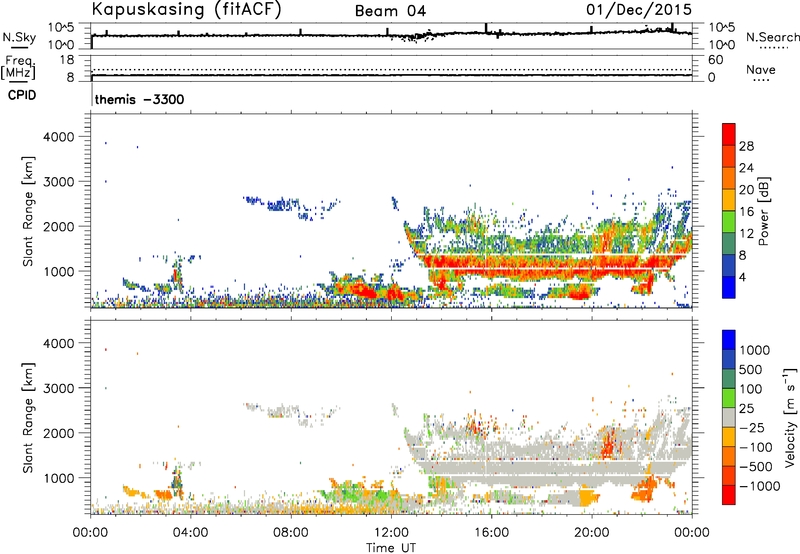This screenshot has height=554, width=800.
Task: Click the N.Search legend label
Action: [x=773, y=37]
